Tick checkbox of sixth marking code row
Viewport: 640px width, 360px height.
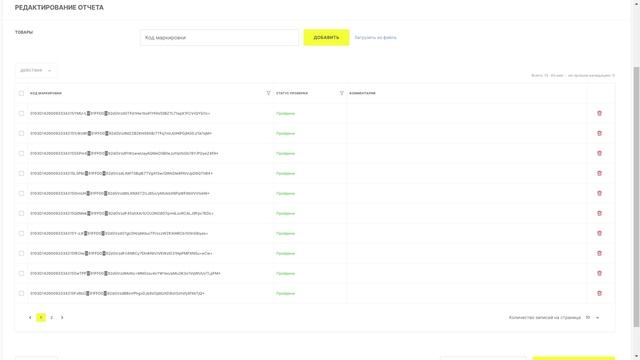tap(21, 213)
